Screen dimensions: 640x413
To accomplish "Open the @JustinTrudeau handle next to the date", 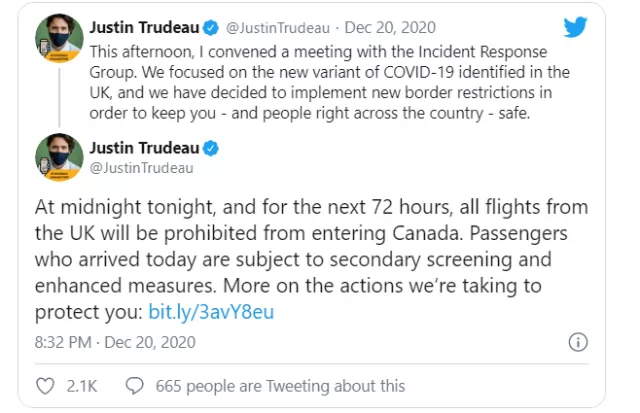I will 278,28.
